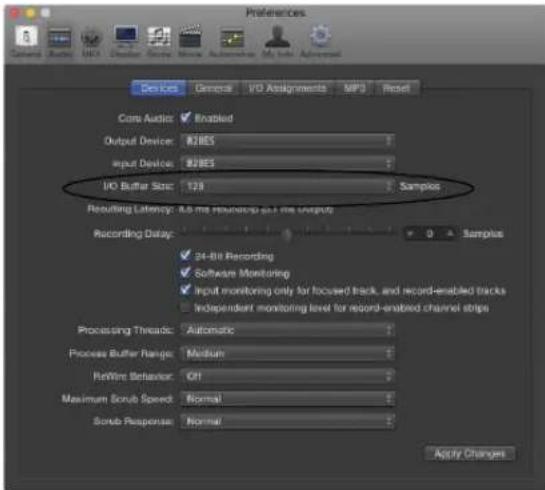Viewport: 545px width, 490px height.
Task: Open the Process Buffer Range dropdown
Action: 287,353
